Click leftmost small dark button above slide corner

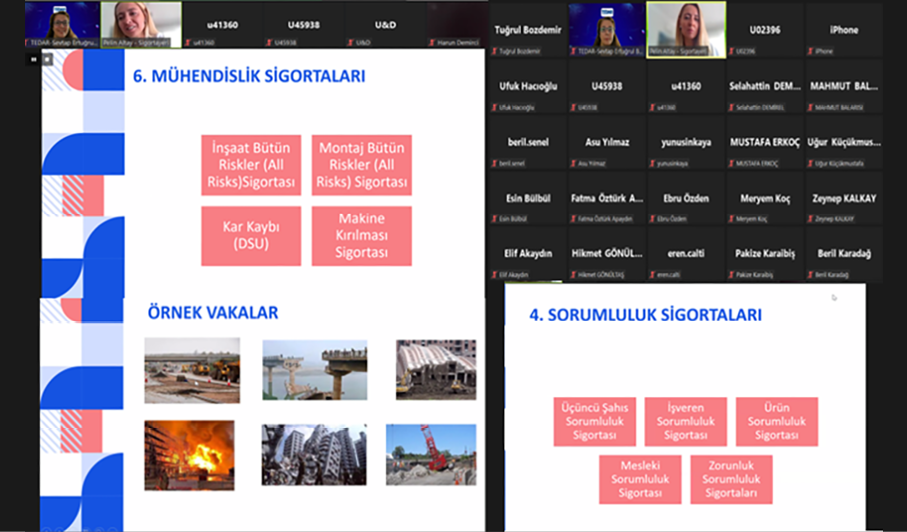pyautogui.click(x=33, y=59)
